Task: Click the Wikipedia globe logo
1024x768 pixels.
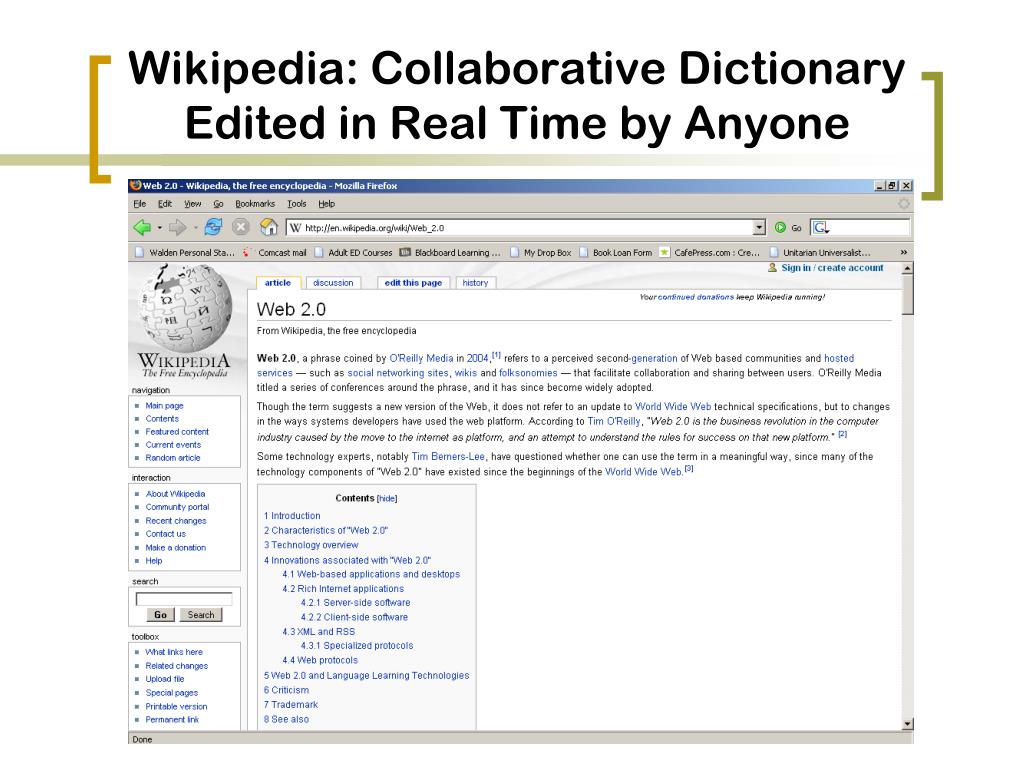Action: click(185, 309)
